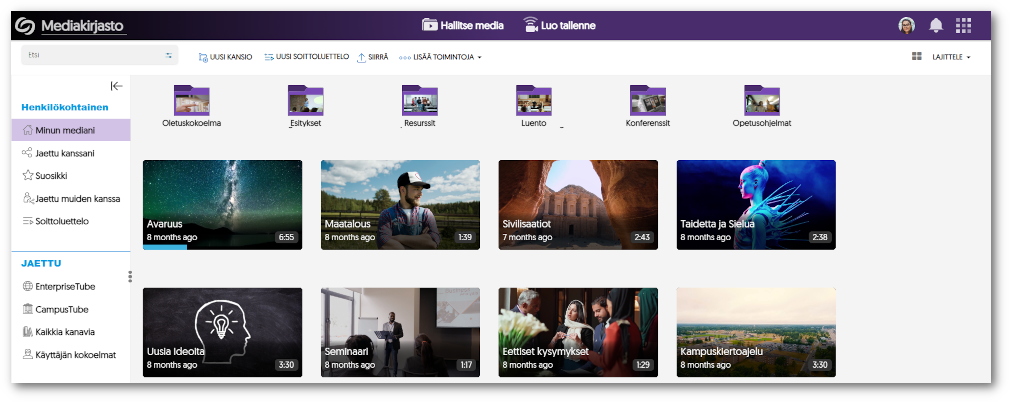The height and width of the screenshot is (402, 1010).
Task: Play the Sivilisaatiot video
Action: [578, 205]
